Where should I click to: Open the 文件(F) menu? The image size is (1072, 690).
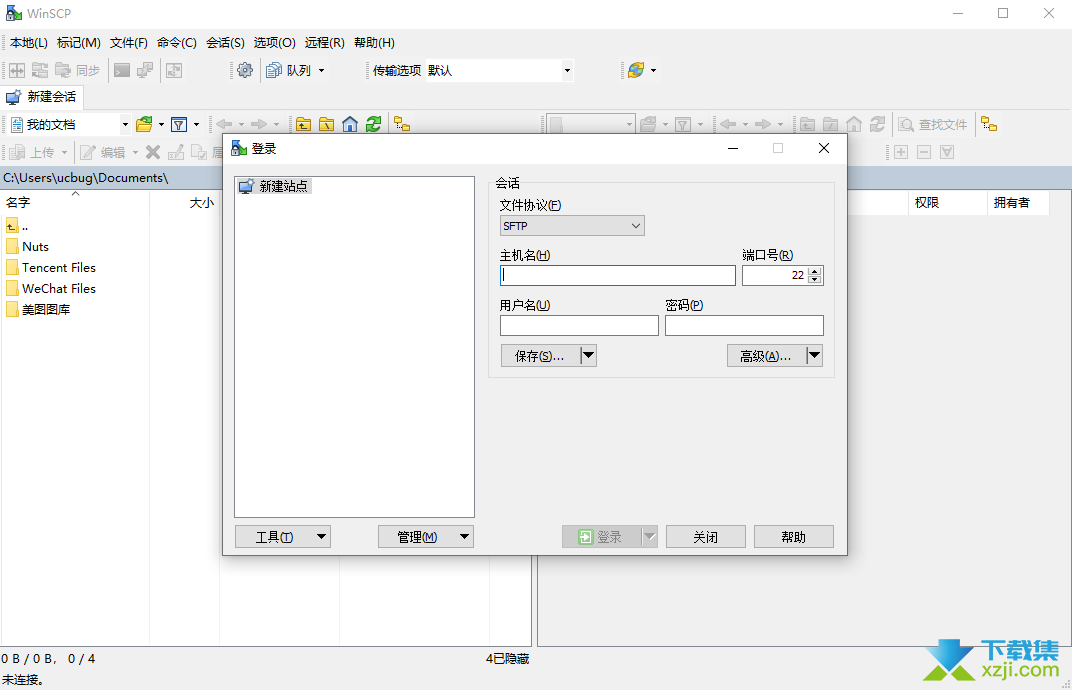pos(129,42)
